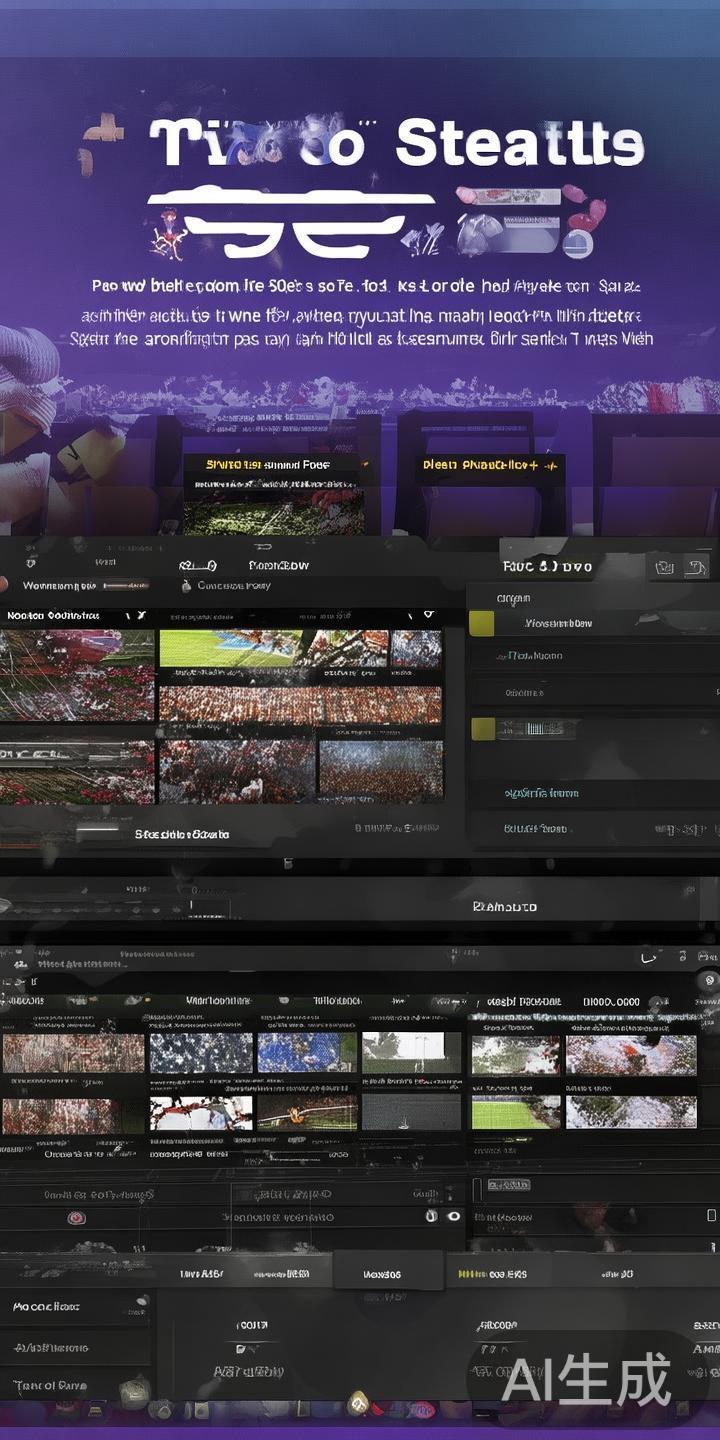Toggle the second yellow square in the right panel

click(x=482, y=728)
